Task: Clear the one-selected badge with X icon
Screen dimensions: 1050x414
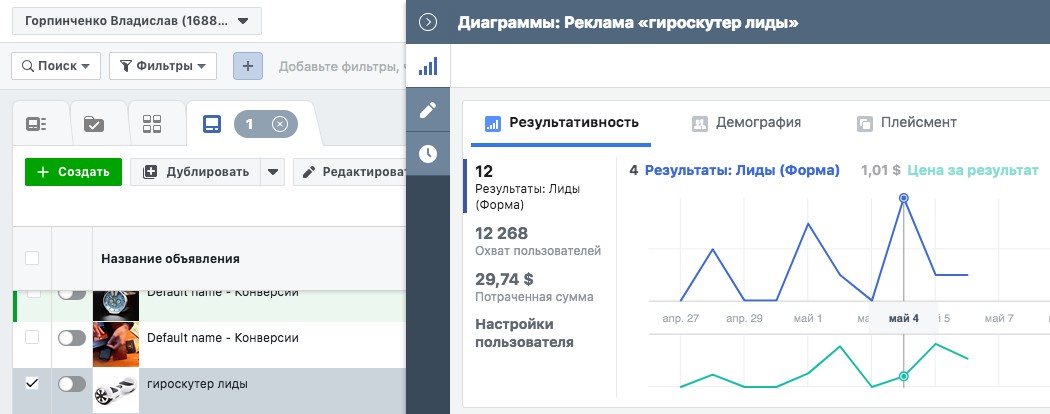Action: point(281,124)
